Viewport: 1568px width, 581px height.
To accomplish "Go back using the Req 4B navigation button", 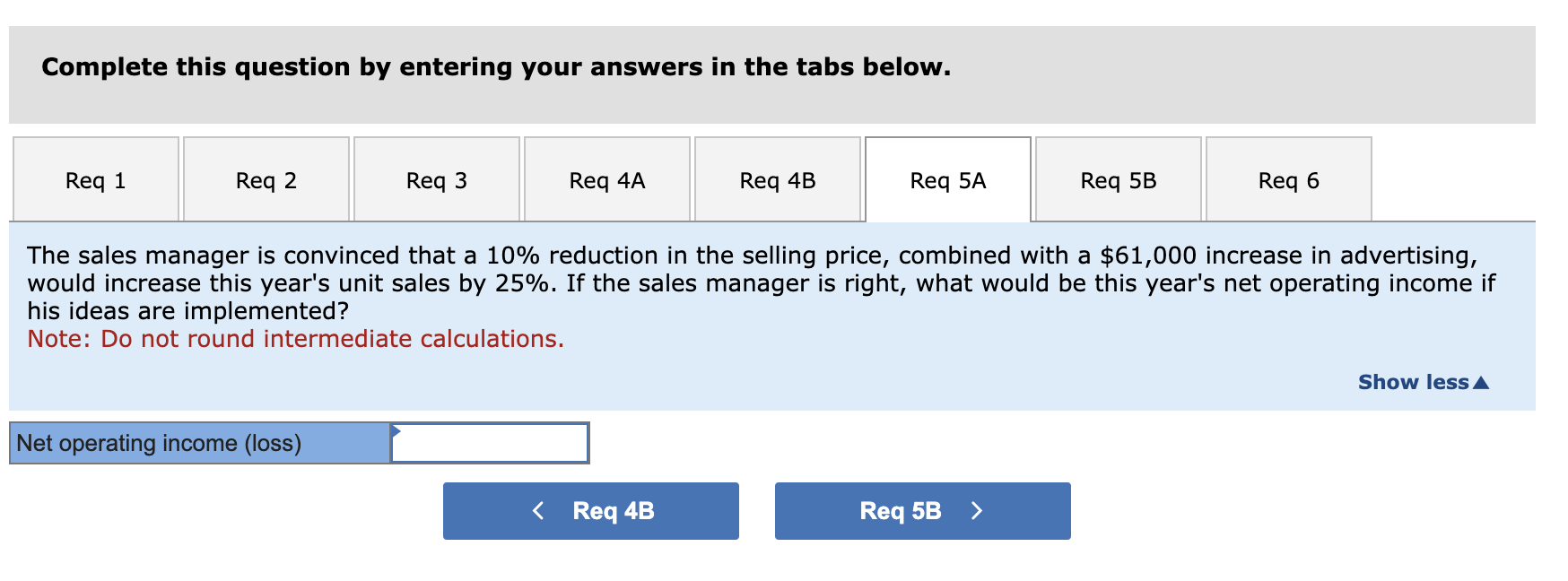I will pos(590,510).
